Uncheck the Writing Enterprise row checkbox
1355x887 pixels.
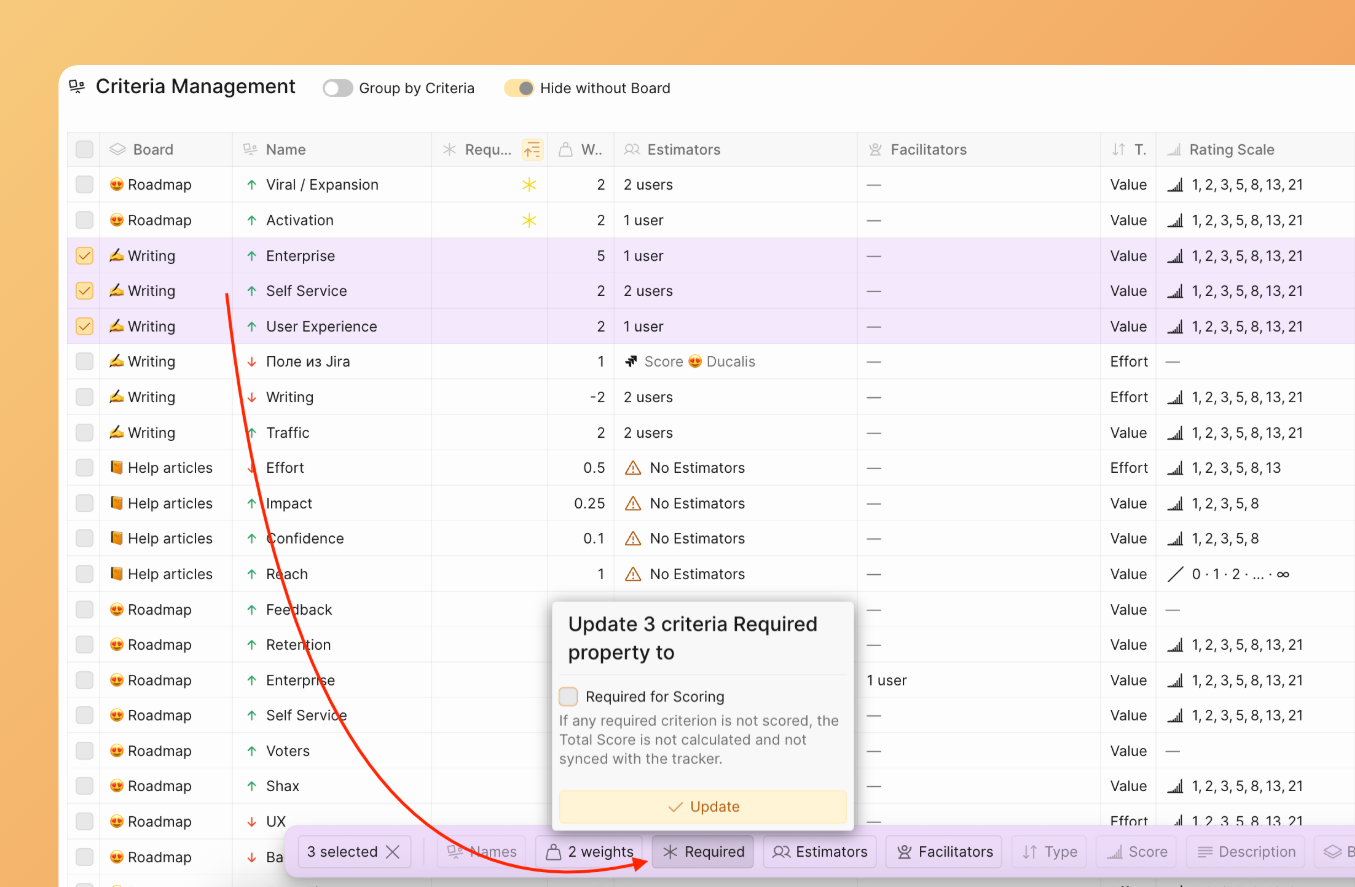click(x=84, y=256)
